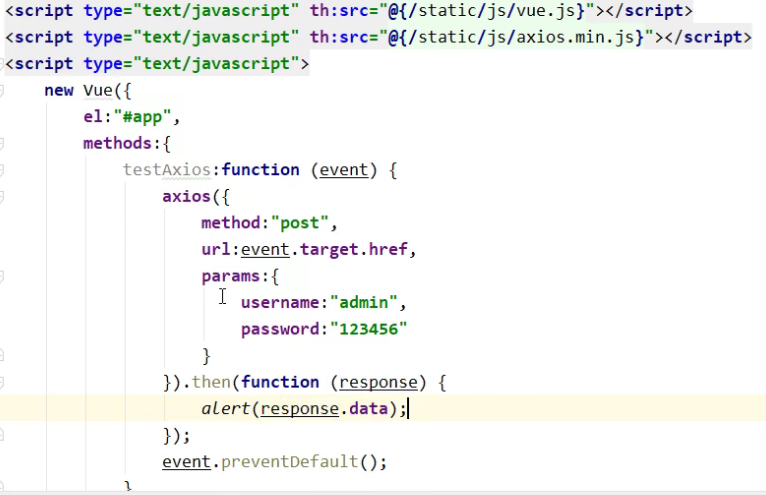Click the "password" key
Screen dimensions: 766x495
pos(280,329)
